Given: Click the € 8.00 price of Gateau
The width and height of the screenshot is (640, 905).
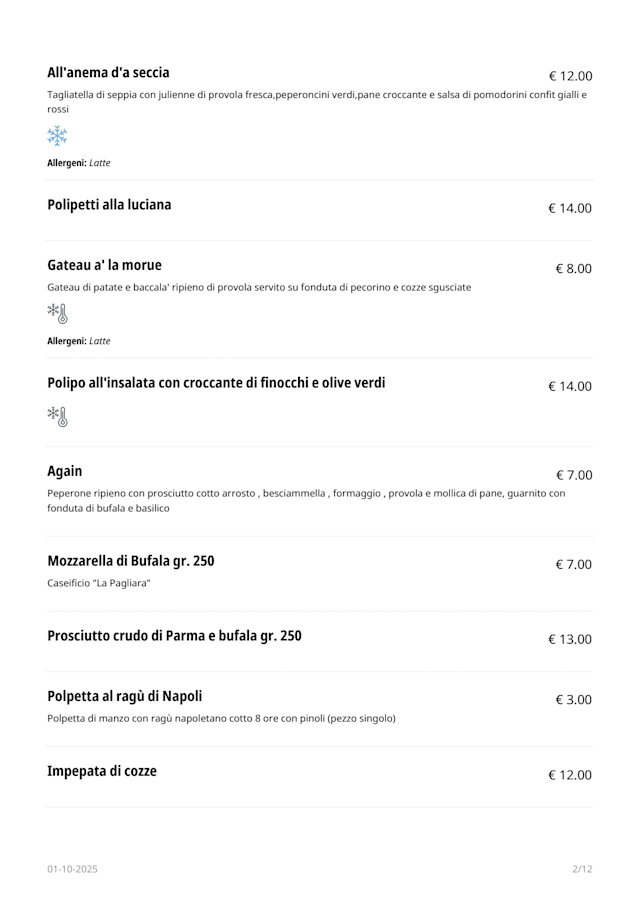Looking at the screenshot, I should point(574,269).
